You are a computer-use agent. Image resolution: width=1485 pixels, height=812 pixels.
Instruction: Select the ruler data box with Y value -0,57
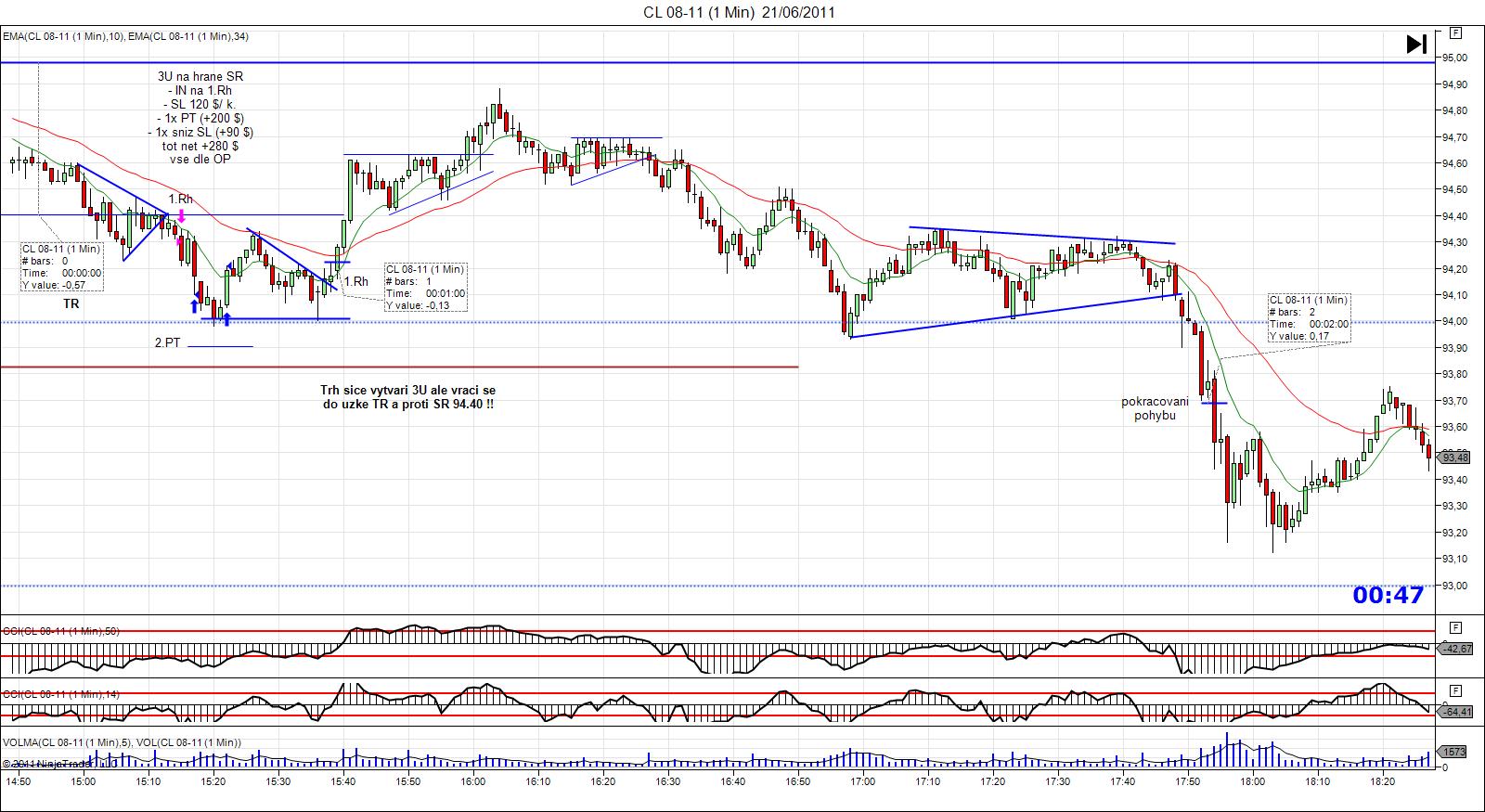(x=62, y=267)
